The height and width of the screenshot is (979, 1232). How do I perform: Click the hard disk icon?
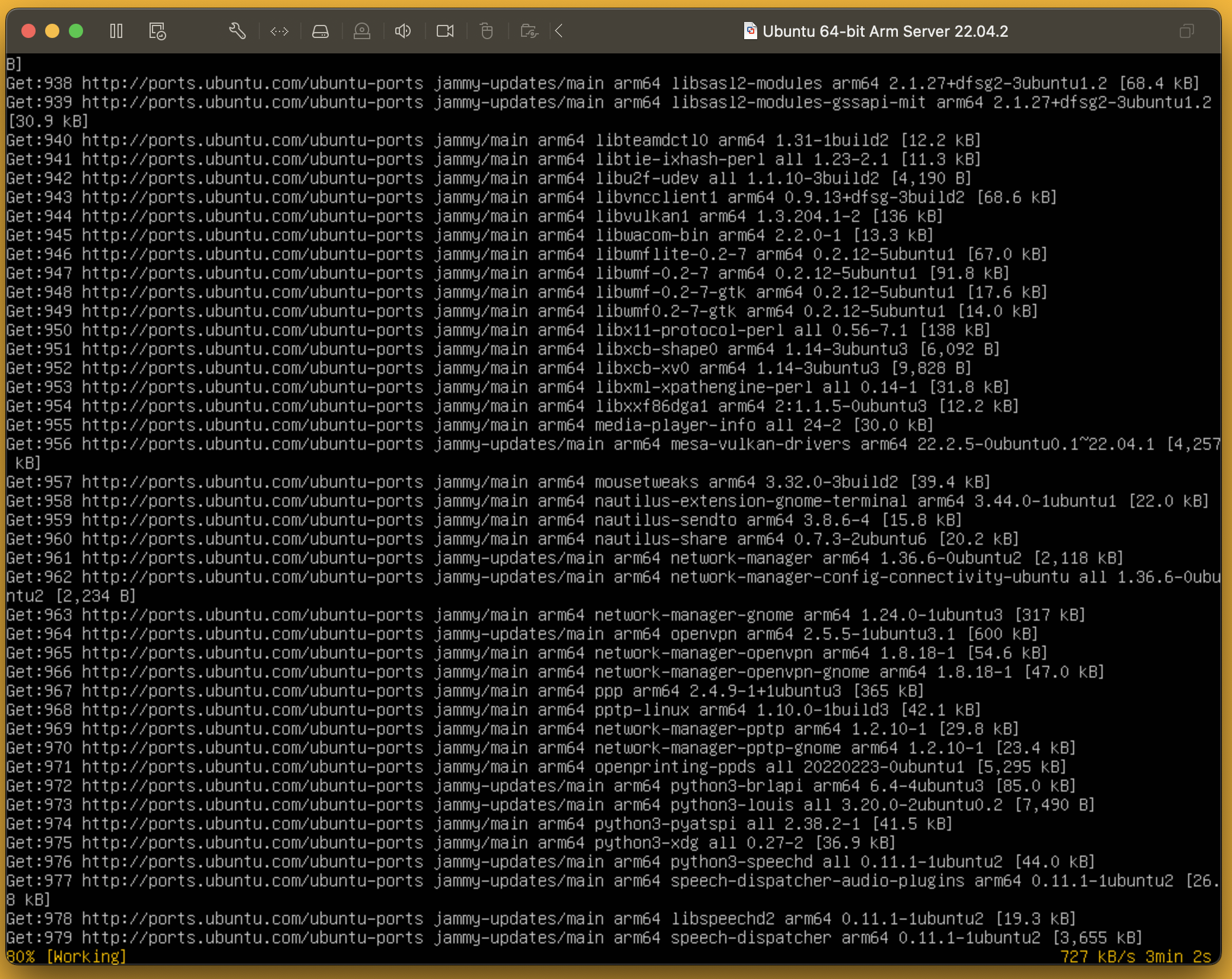[x=320, y=31]
